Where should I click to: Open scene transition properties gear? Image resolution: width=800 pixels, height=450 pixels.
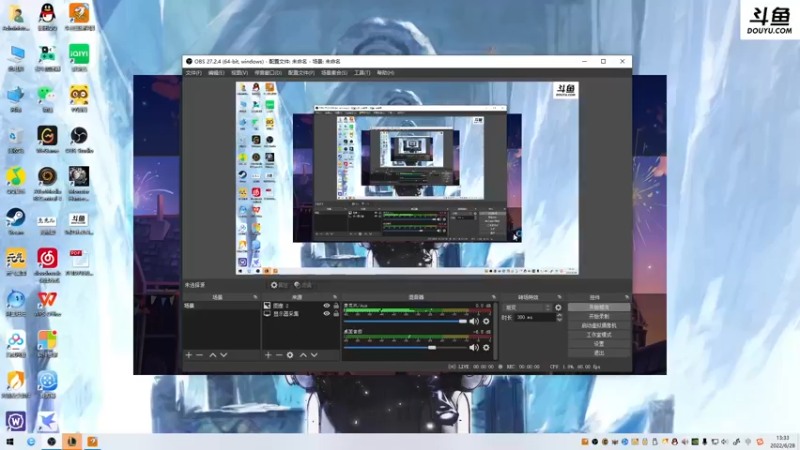click(x=558, y=308)
